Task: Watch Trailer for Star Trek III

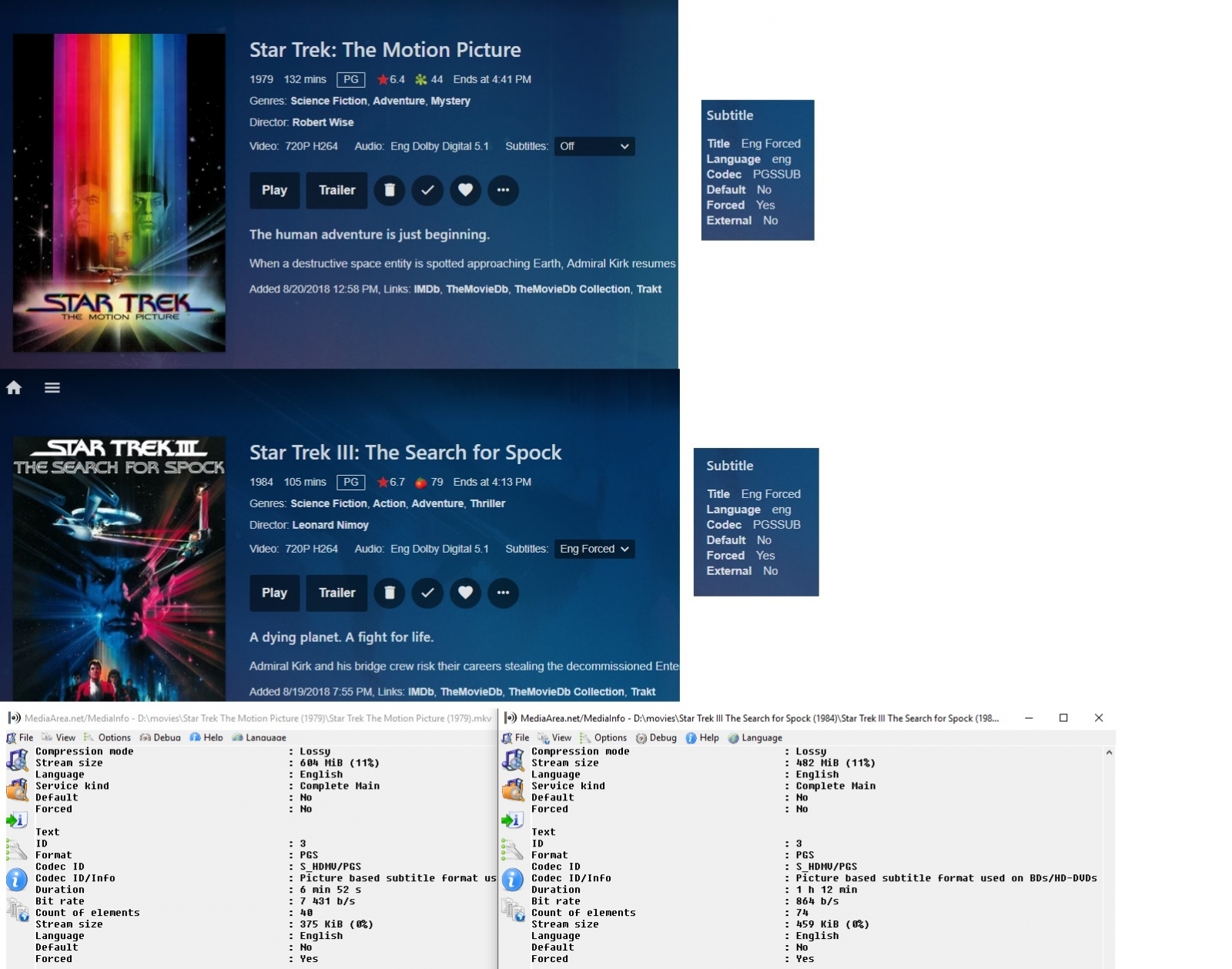Action: 337,593
